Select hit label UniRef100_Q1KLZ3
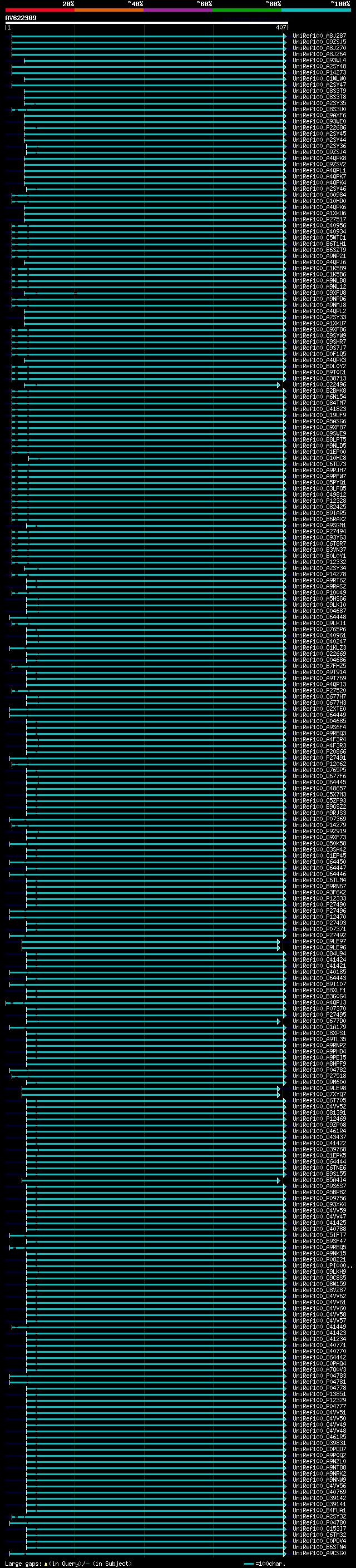This screenshot has width=356, height=1568. point(319,647)
